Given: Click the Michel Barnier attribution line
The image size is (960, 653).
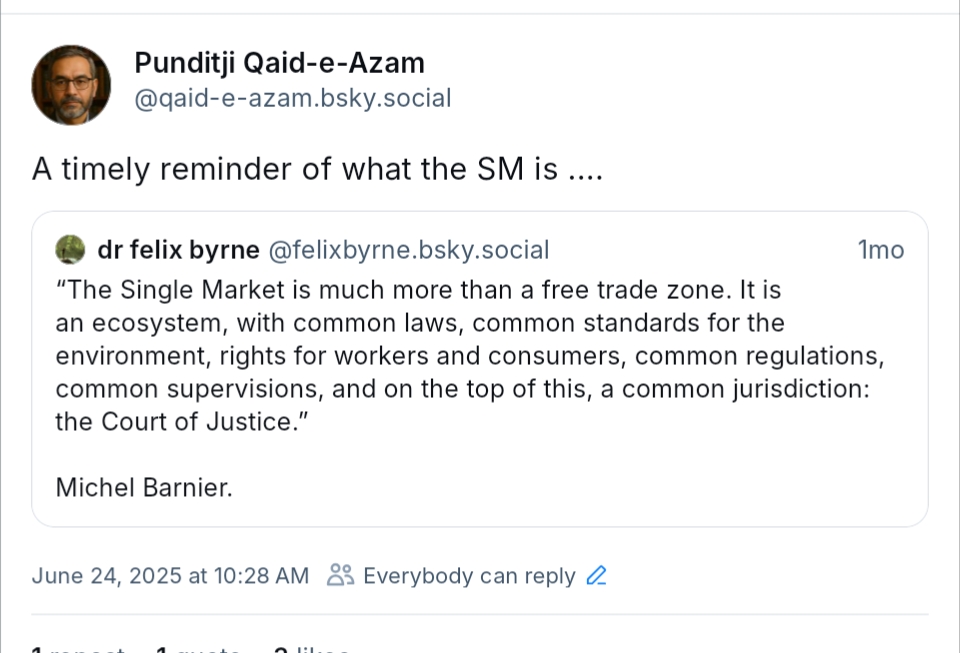Looking at the screenshot, I should coord(144,487).
